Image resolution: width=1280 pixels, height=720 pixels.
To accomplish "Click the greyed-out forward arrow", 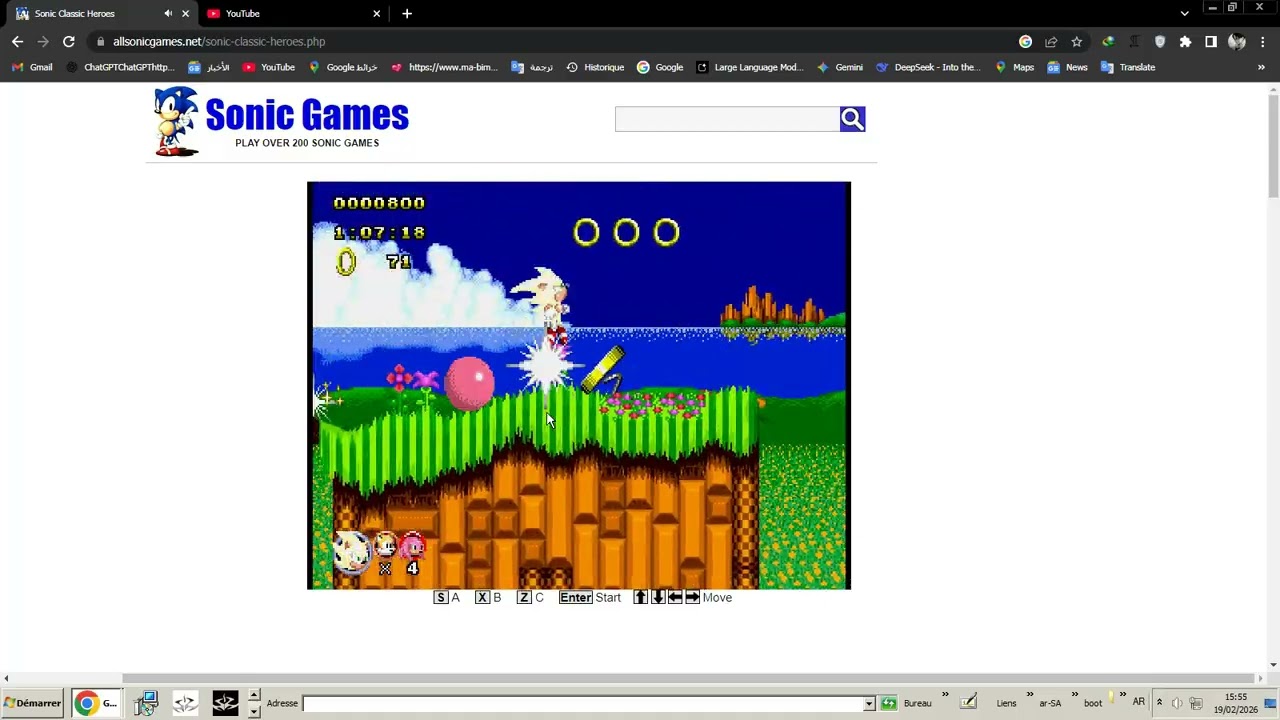I will coord(42,41).
